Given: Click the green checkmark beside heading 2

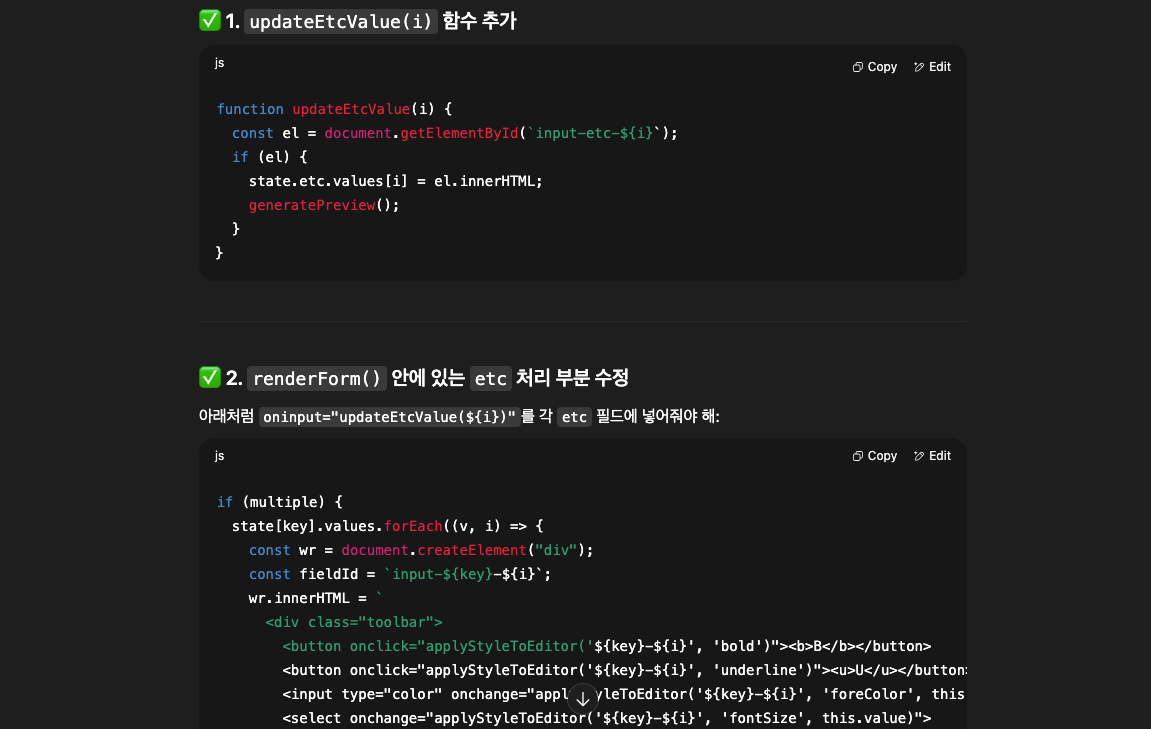Looking at the screenshot, I should [x=209, y=377].
